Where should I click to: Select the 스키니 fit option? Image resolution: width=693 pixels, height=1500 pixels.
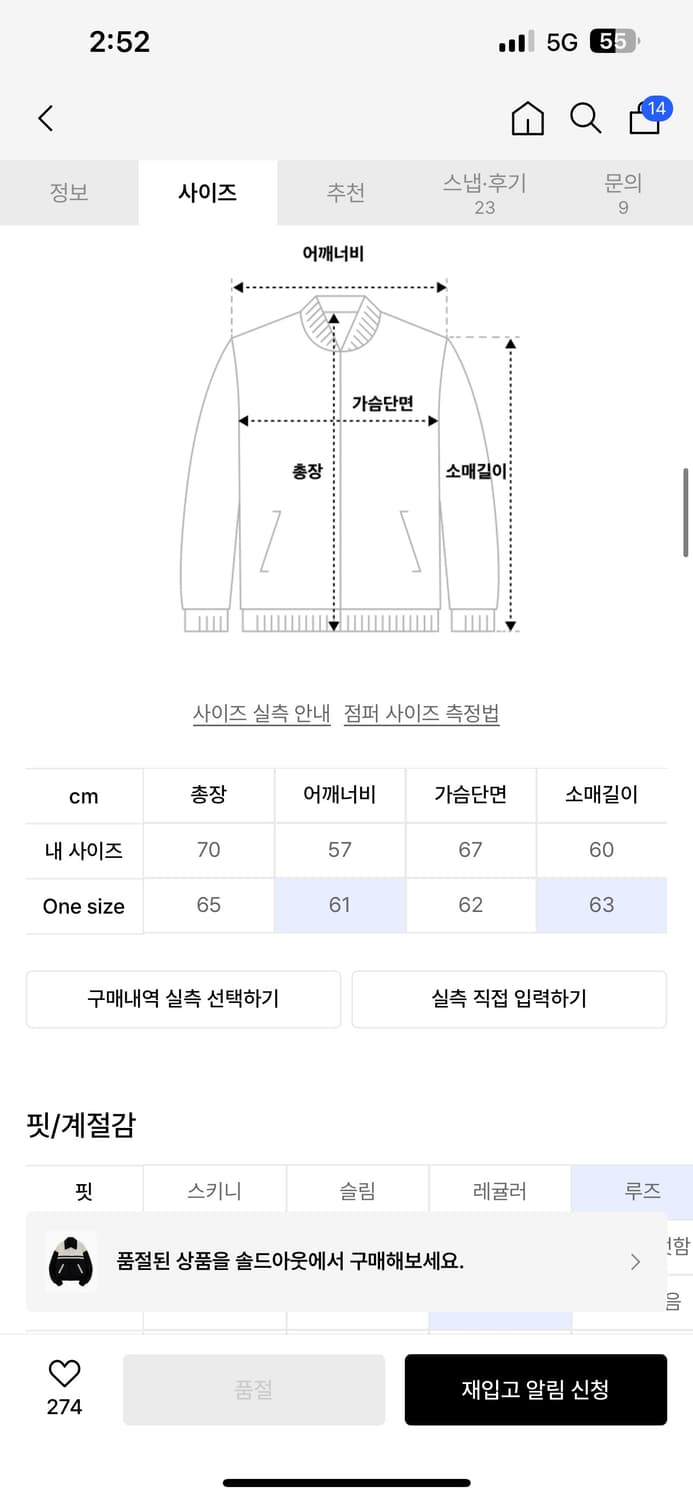tap(213, 1190)
